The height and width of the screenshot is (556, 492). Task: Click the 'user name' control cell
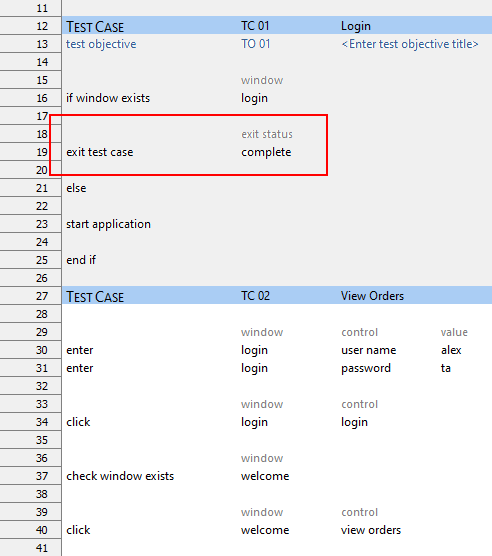coord(369,350)
